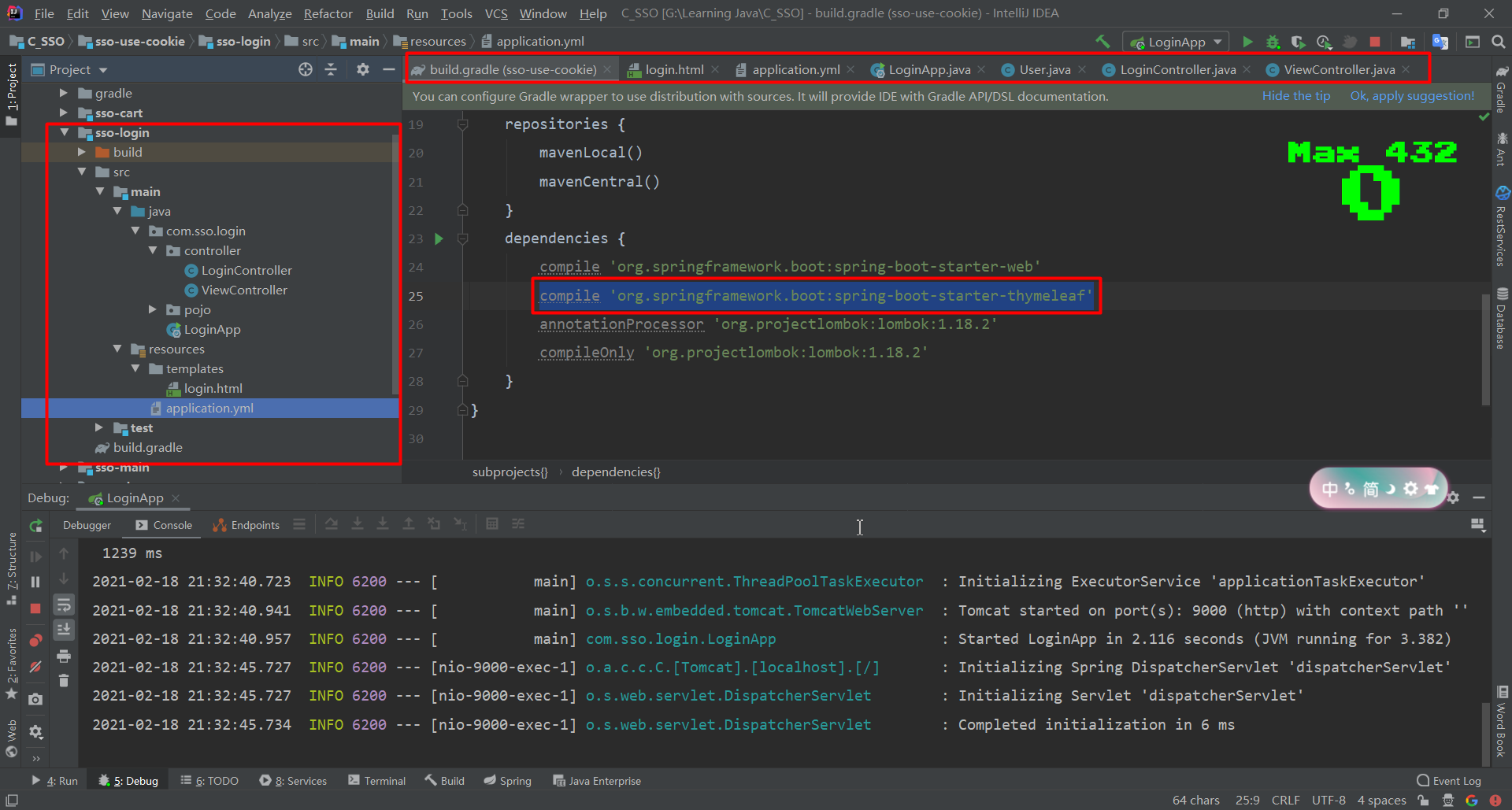Image resolution: width=1512 pixels, height=810 pixels.
Task: Open the Refactor menu
Action: click(x=328, y=13)
